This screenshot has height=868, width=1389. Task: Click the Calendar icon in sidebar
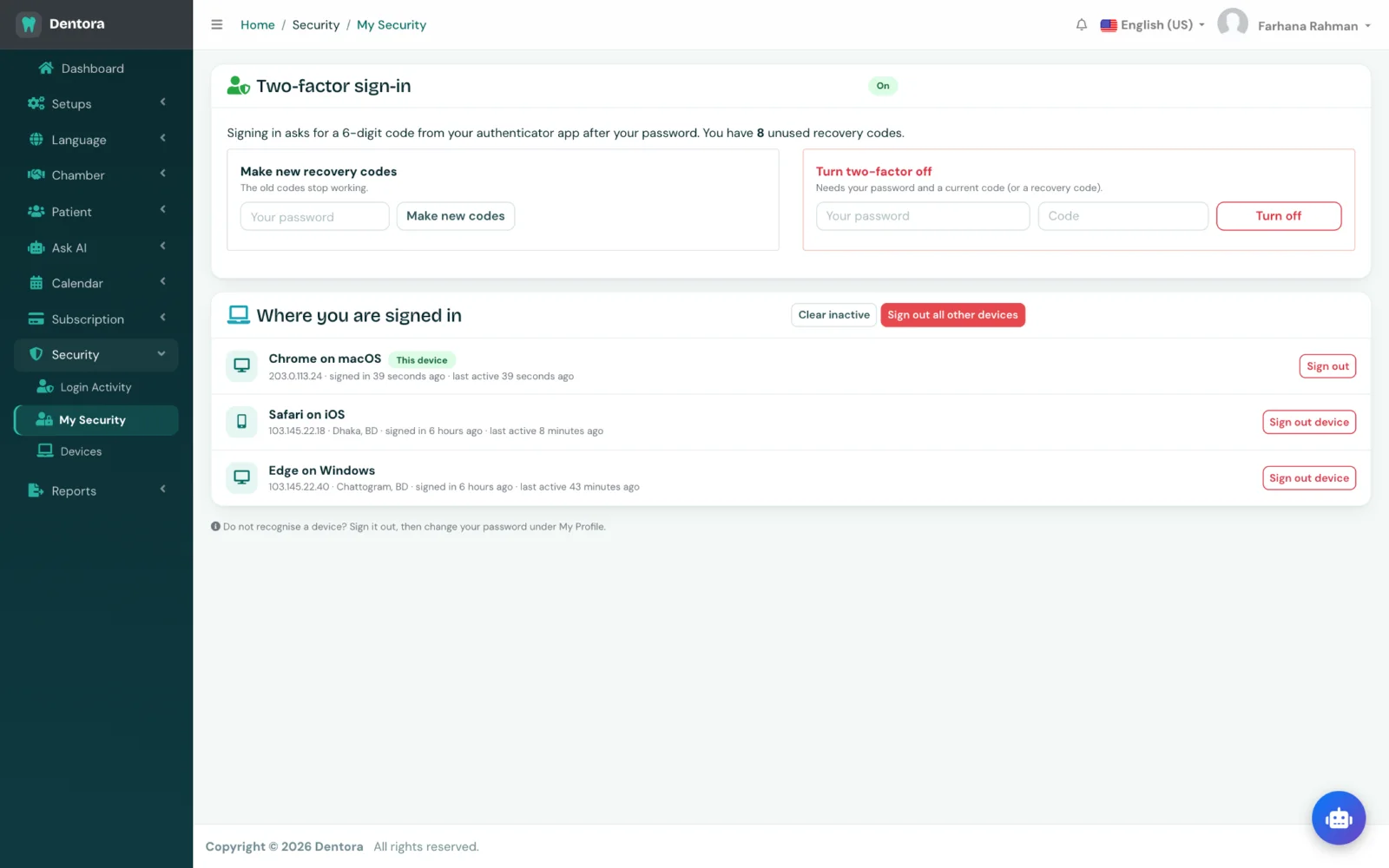[x=36, y=283]
